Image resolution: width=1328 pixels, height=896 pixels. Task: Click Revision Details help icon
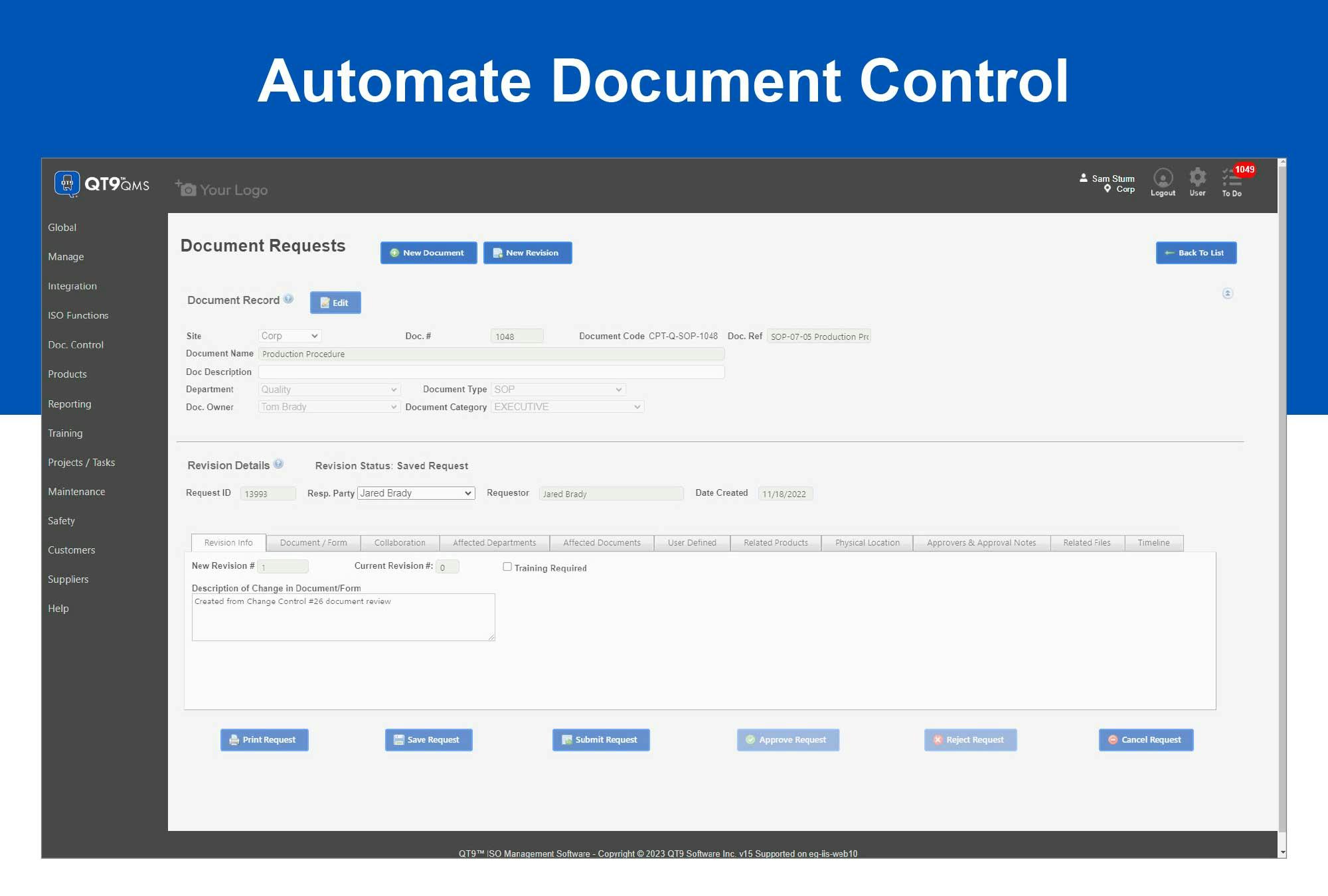(x=278, y=464)
